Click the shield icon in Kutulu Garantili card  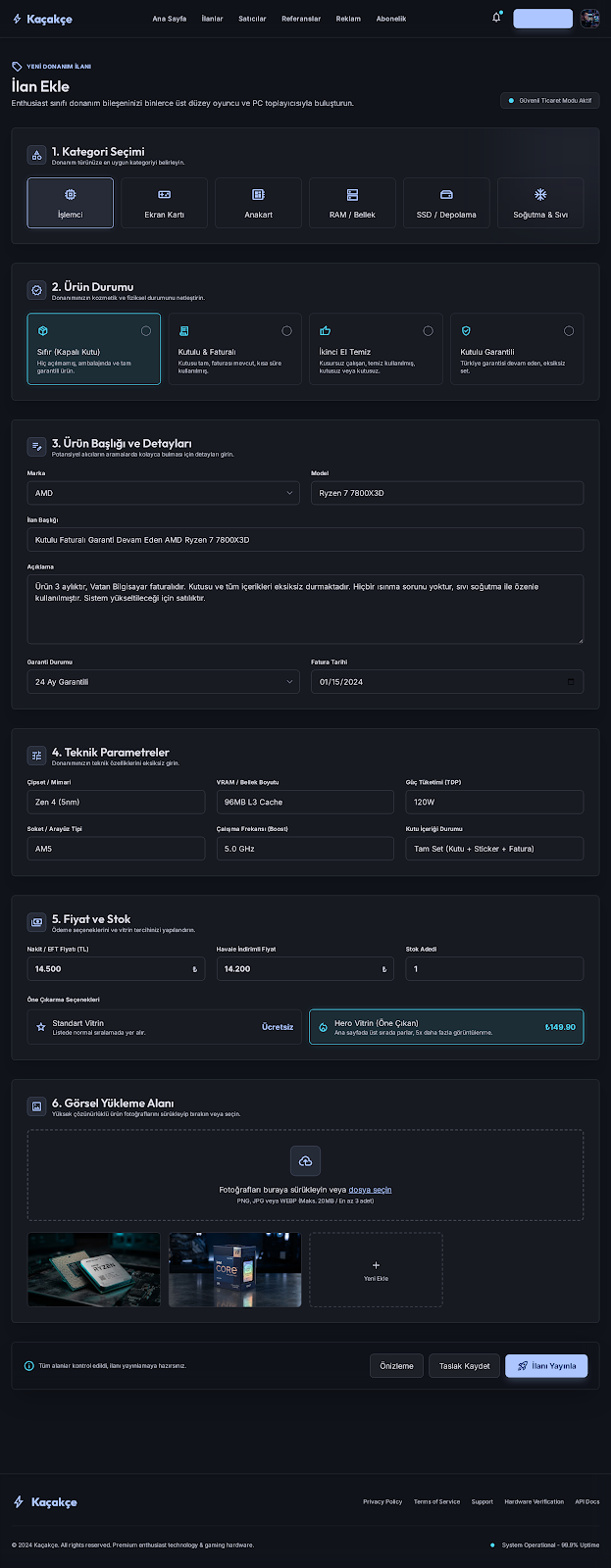click(466, 331)
